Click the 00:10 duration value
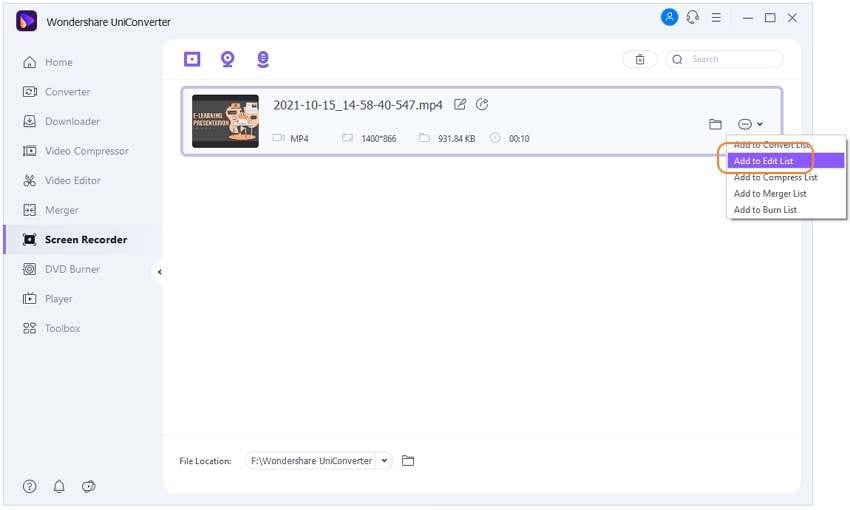The width and height of the screenshot is (850, 510). 519,139
